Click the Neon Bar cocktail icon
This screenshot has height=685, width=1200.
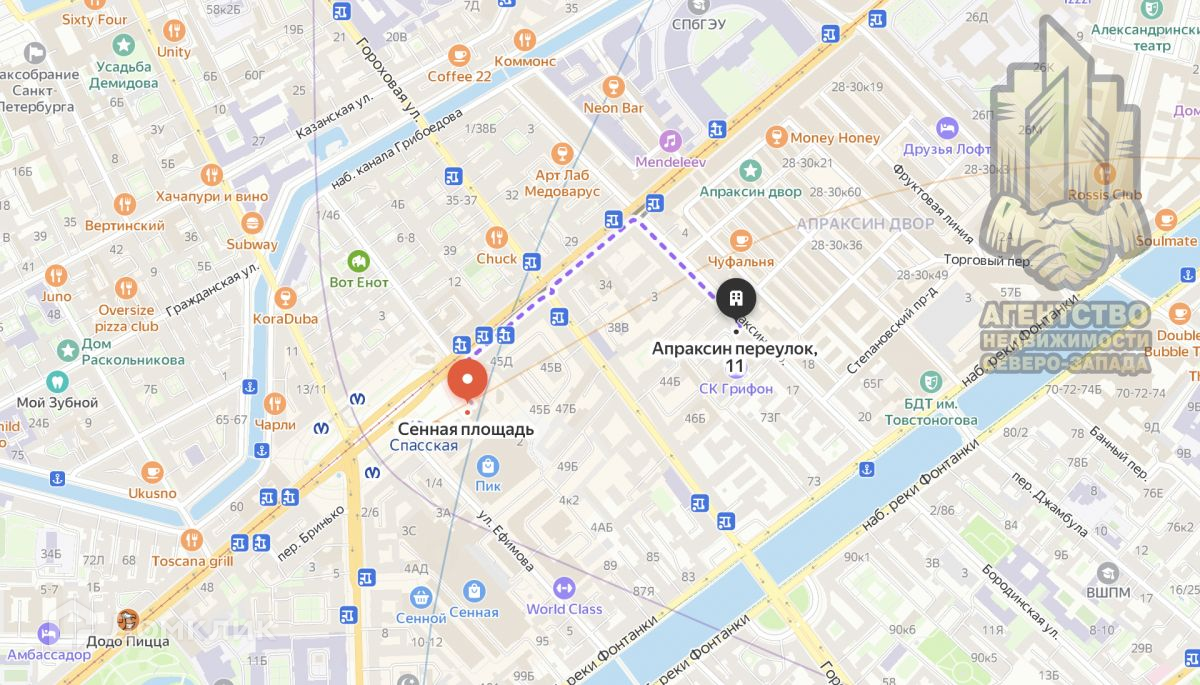pyautogui.click(x=613, y=87)
